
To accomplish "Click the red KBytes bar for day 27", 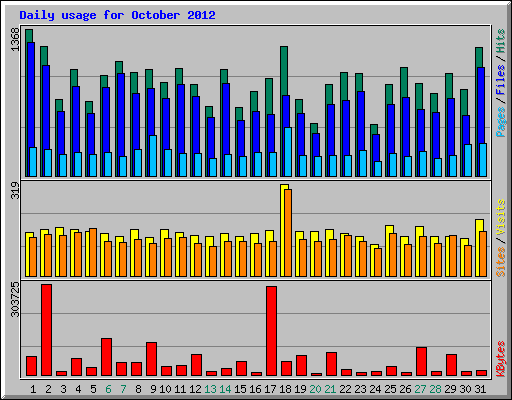I will pyautogui.click(x=421, y=362).
